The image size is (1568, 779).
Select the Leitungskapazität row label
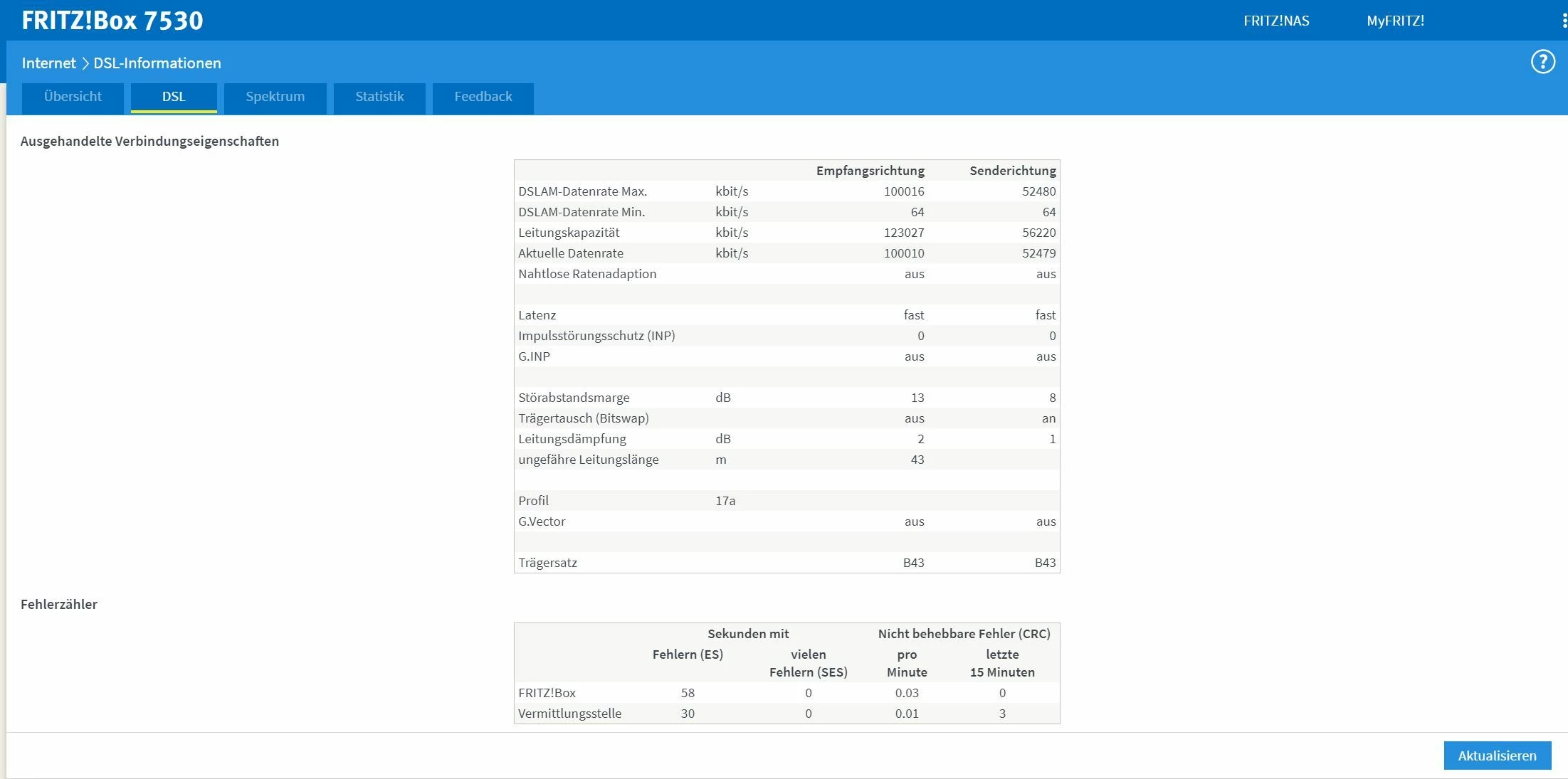569,233
